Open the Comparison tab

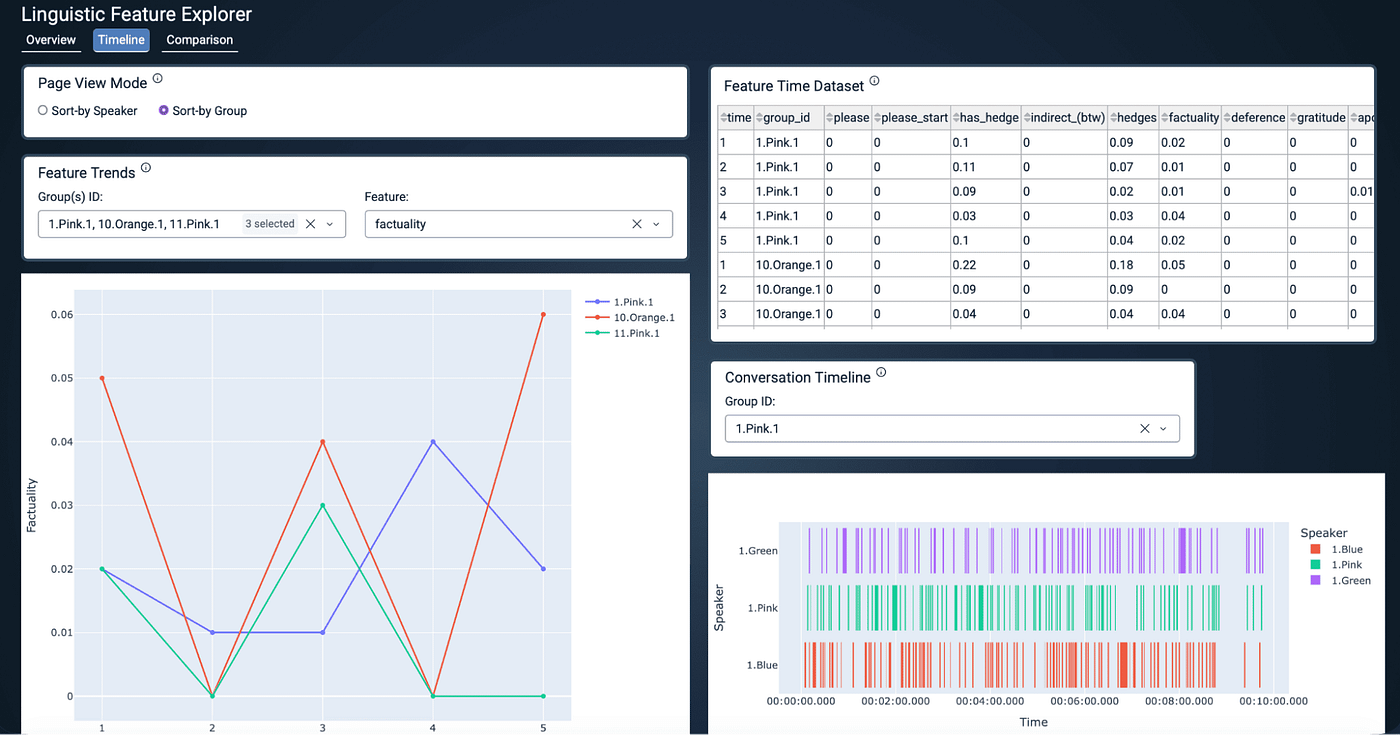[200, 40]
